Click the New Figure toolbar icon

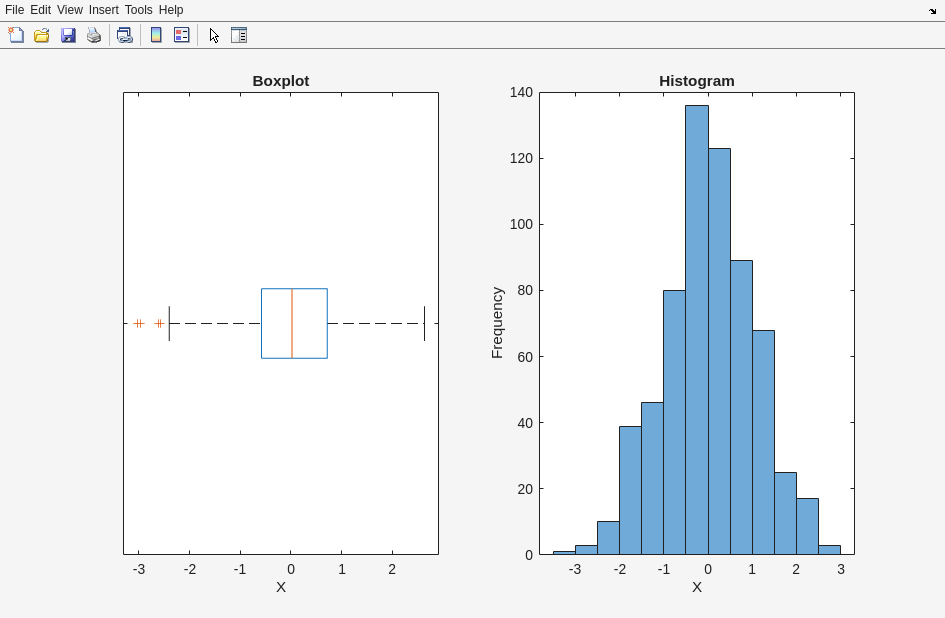point(16,35)
